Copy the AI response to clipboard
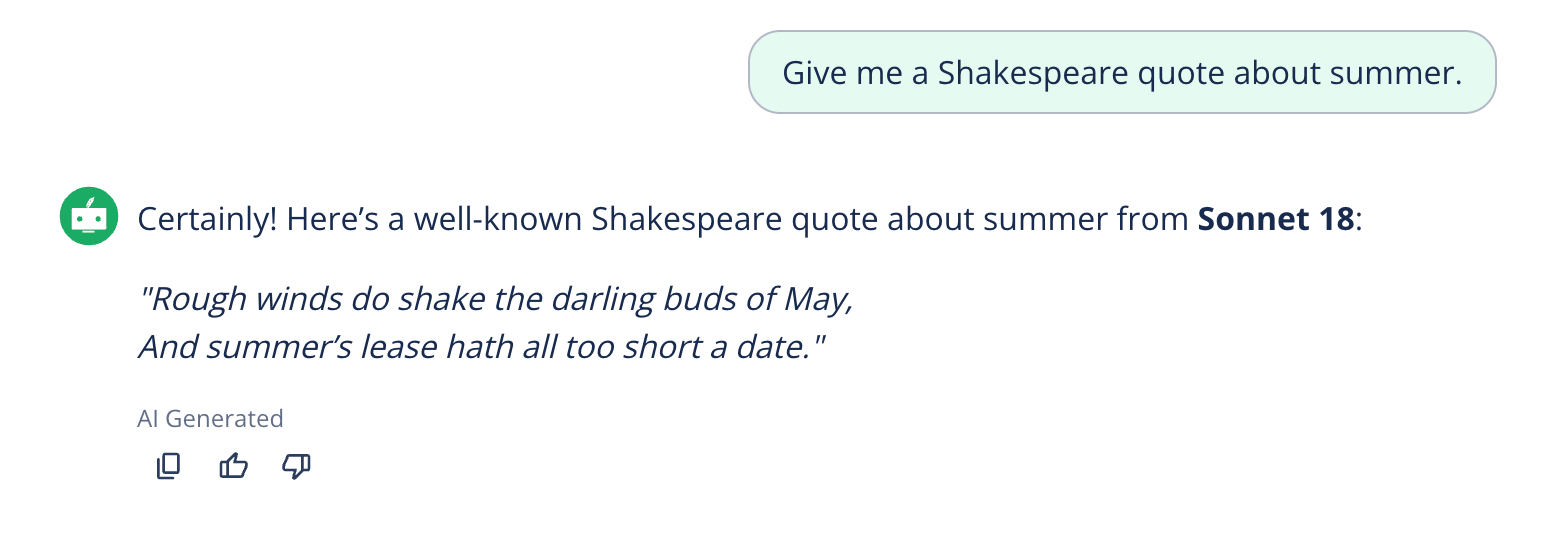 [168, 466]
